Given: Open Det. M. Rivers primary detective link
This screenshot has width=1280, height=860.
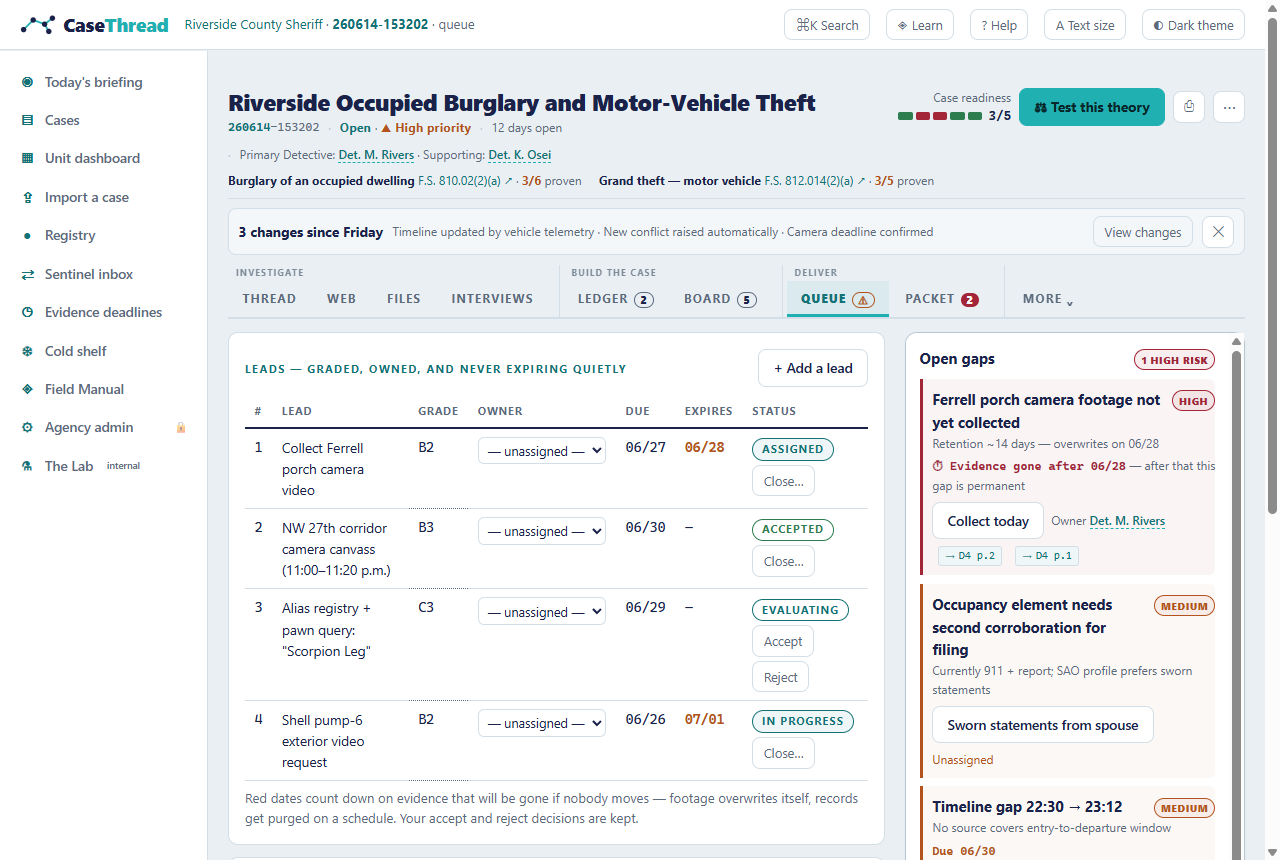Looking at the screenshot, I should [376, 155].
